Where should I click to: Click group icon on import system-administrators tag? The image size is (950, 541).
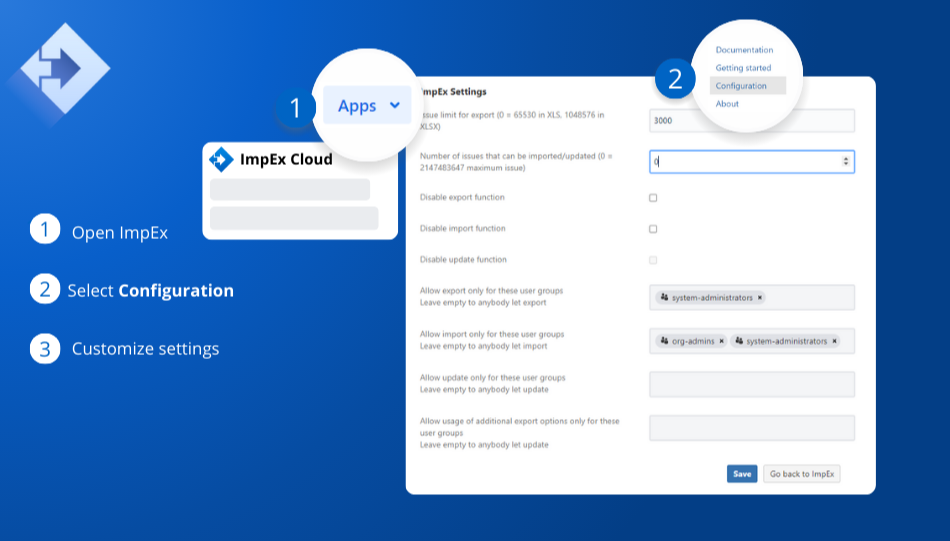coord(739,341)
